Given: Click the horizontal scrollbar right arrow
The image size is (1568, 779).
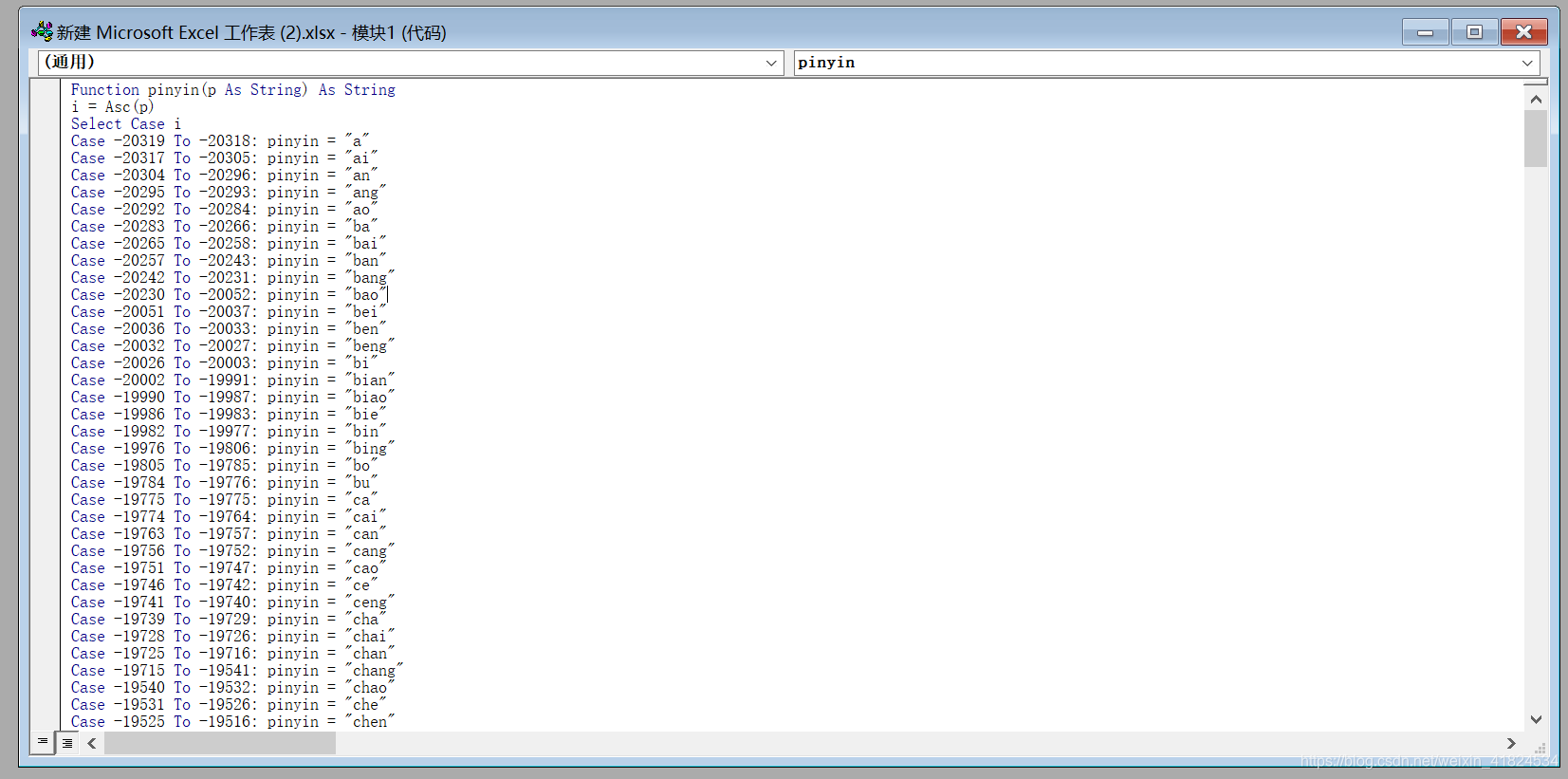Looking at the screenshot, I should click(x=1511, y=743).
